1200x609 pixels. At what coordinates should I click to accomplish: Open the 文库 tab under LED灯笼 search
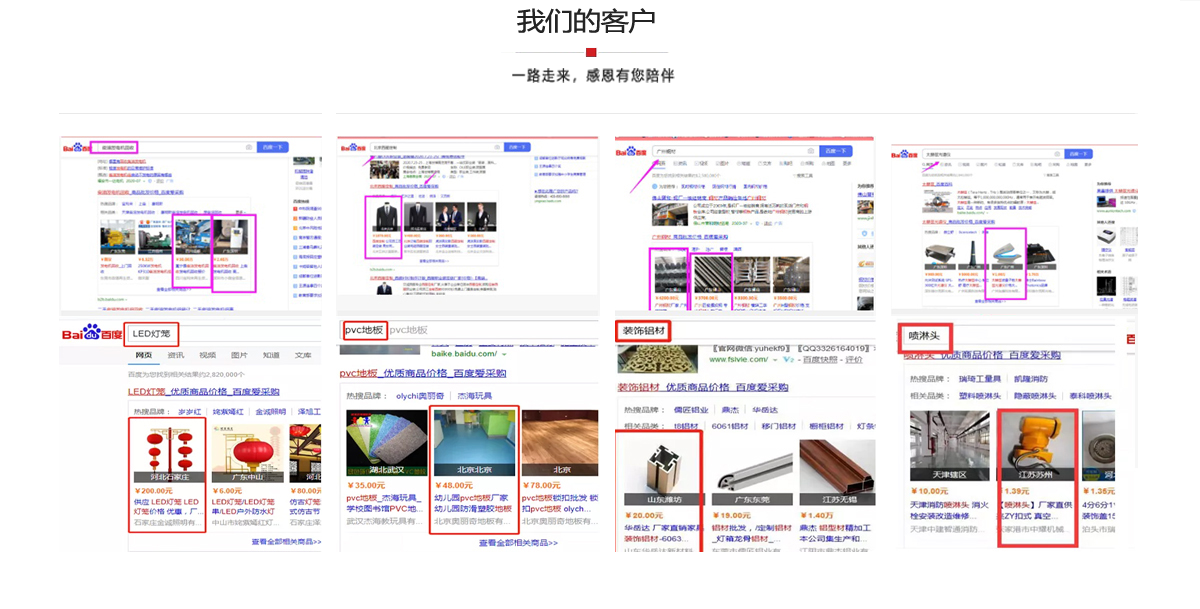(302, 355)
